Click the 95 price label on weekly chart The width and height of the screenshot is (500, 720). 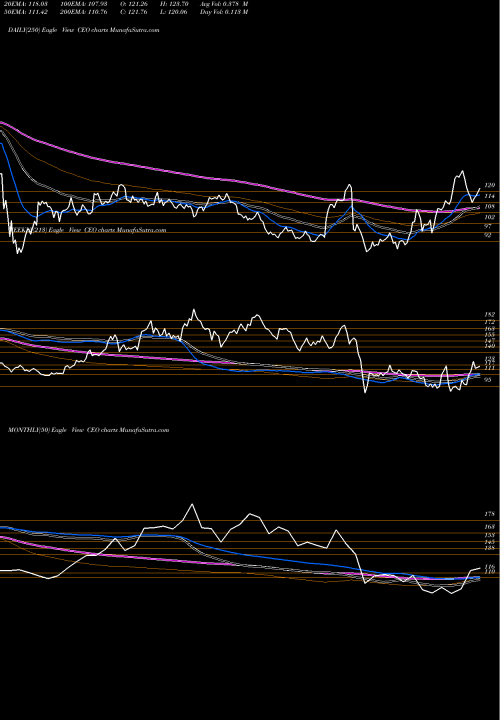(x=488, y=380)
